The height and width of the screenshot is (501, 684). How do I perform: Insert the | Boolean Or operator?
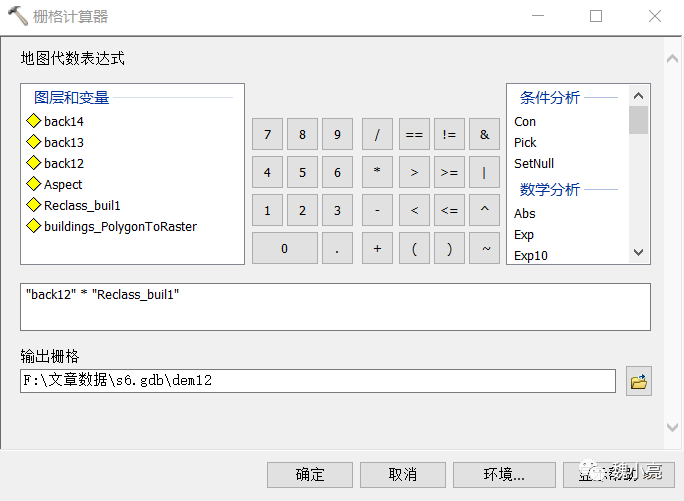(484, 172)
